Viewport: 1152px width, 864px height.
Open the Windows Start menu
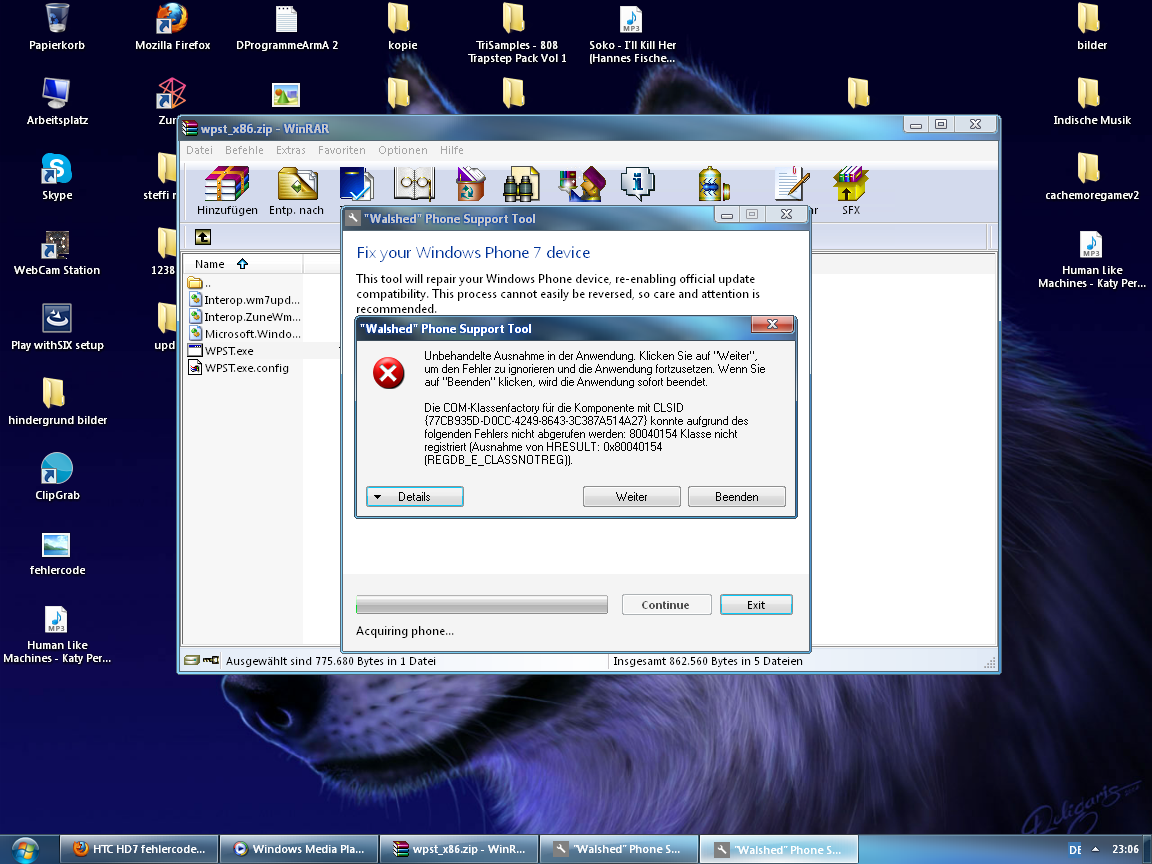point(24,850)
